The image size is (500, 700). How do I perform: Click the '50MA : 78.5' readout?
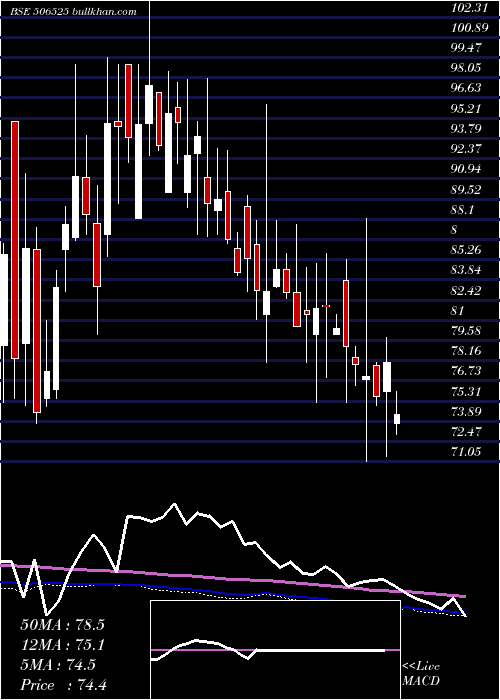point(62,625)
